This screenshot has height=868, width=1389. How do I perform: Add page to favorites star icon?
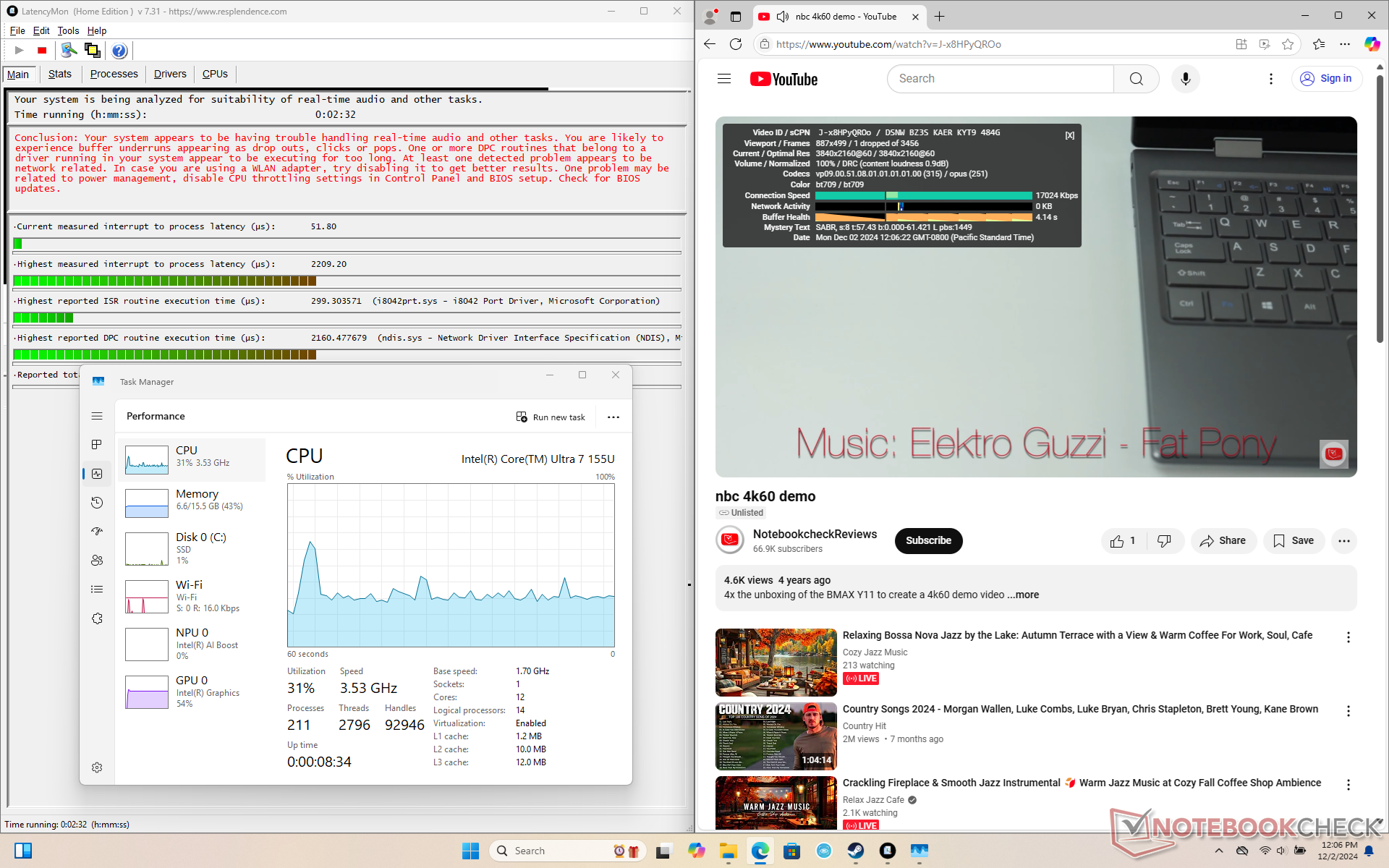(x=1288, y=44)
